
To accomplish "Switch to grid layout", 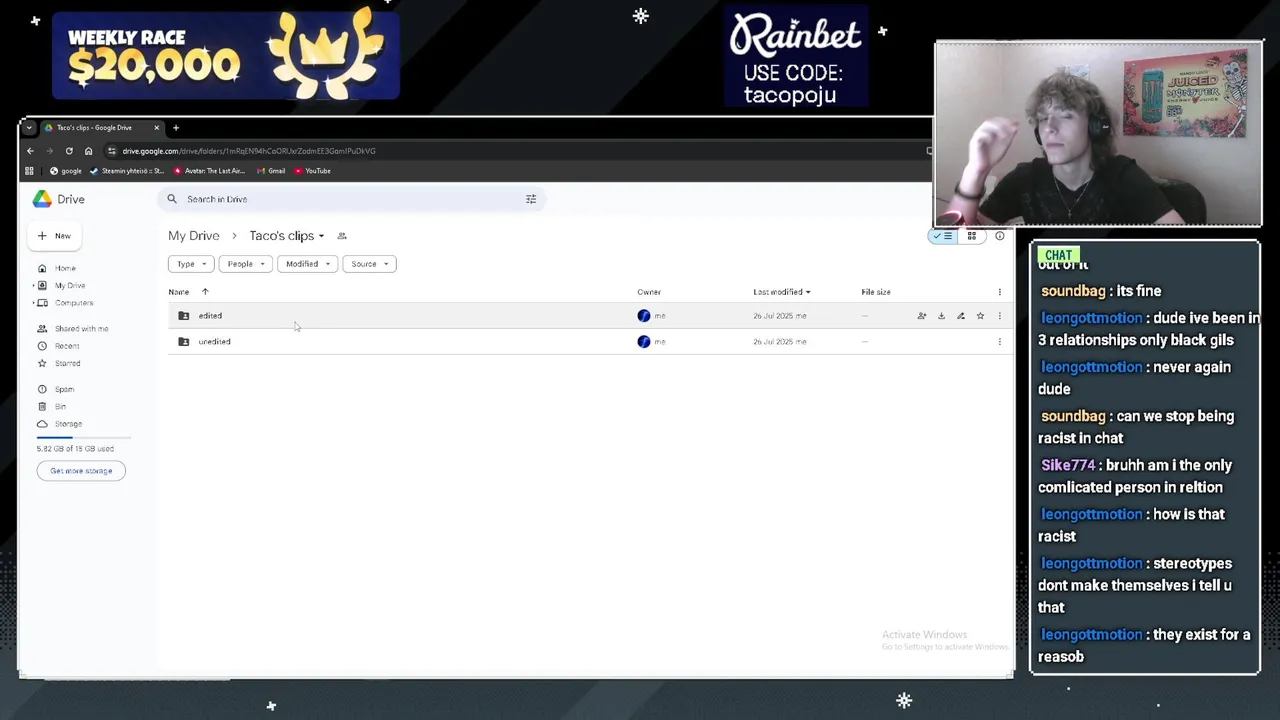I will coord(971,236).
